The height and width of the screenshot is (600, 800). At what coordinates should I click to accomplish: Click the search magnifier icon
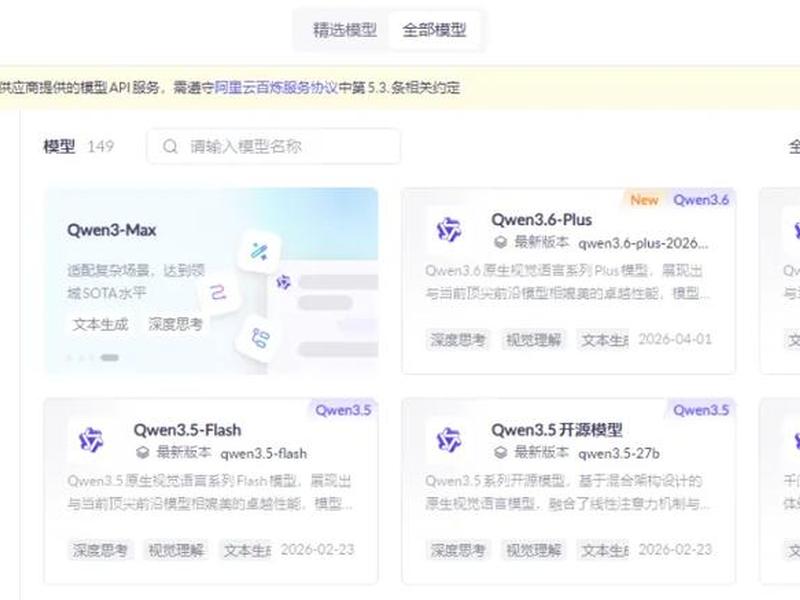point(170,146)
